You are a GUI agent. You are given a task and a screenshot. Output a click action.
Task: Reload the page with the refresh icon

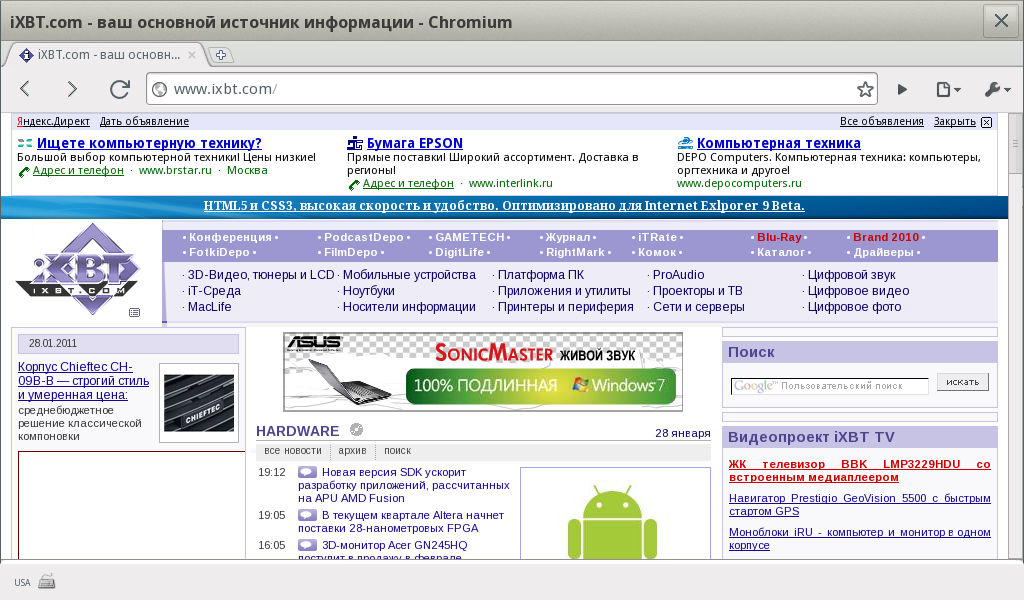120,89
